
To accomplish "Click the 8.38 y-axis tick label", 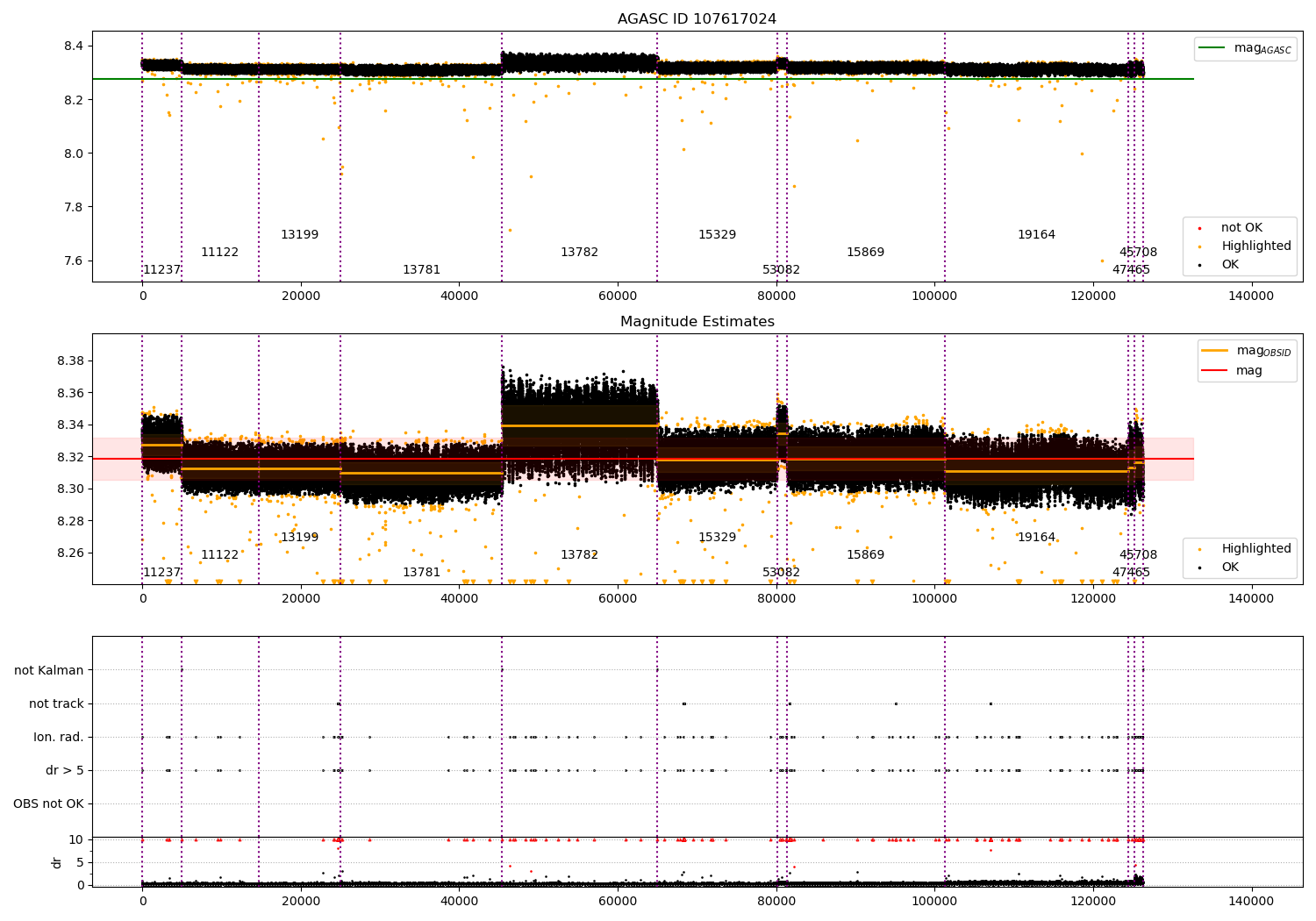I will pyautogui.click(x=71, y=361).
